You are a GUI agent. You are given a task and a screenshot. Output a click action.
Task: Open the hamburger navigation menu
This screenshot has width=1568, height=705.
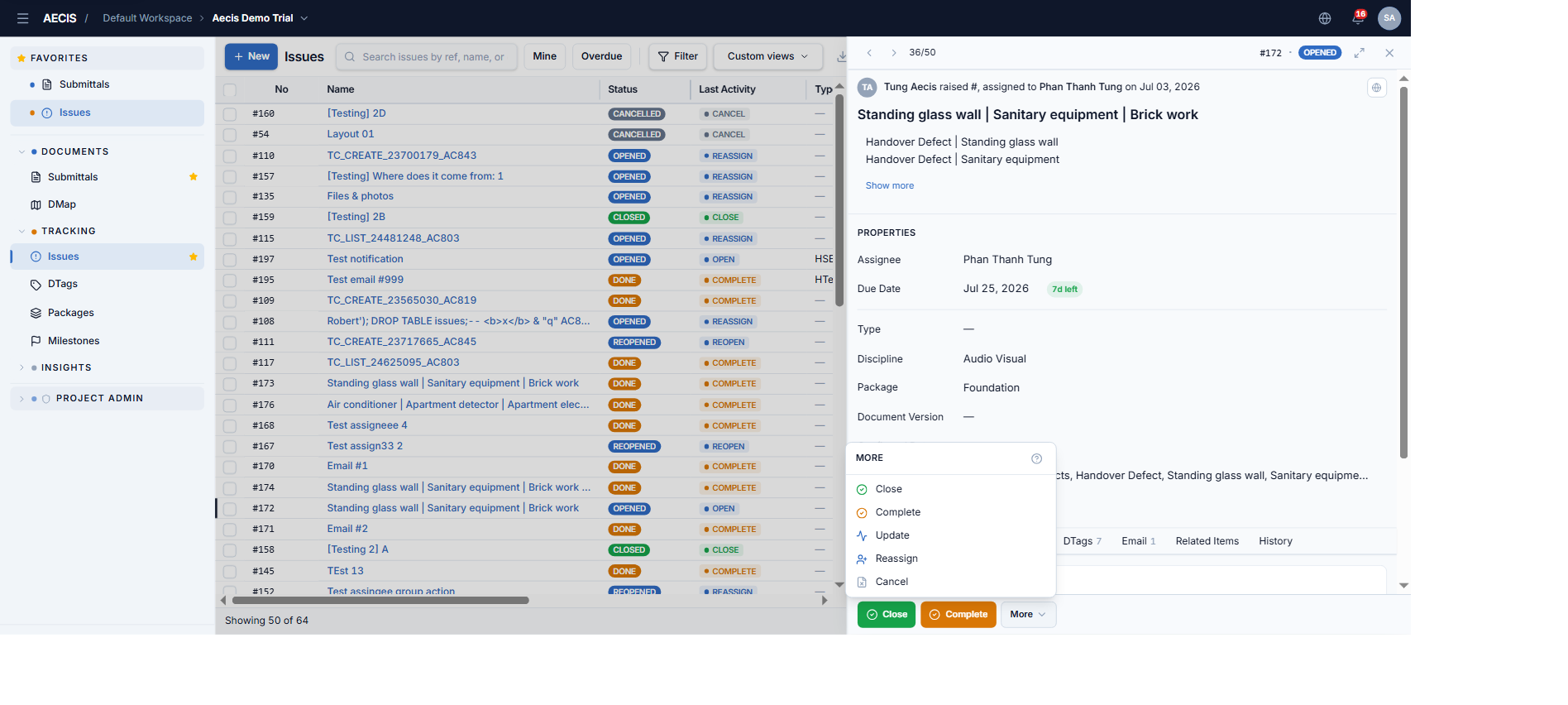[x=22, y=18]
